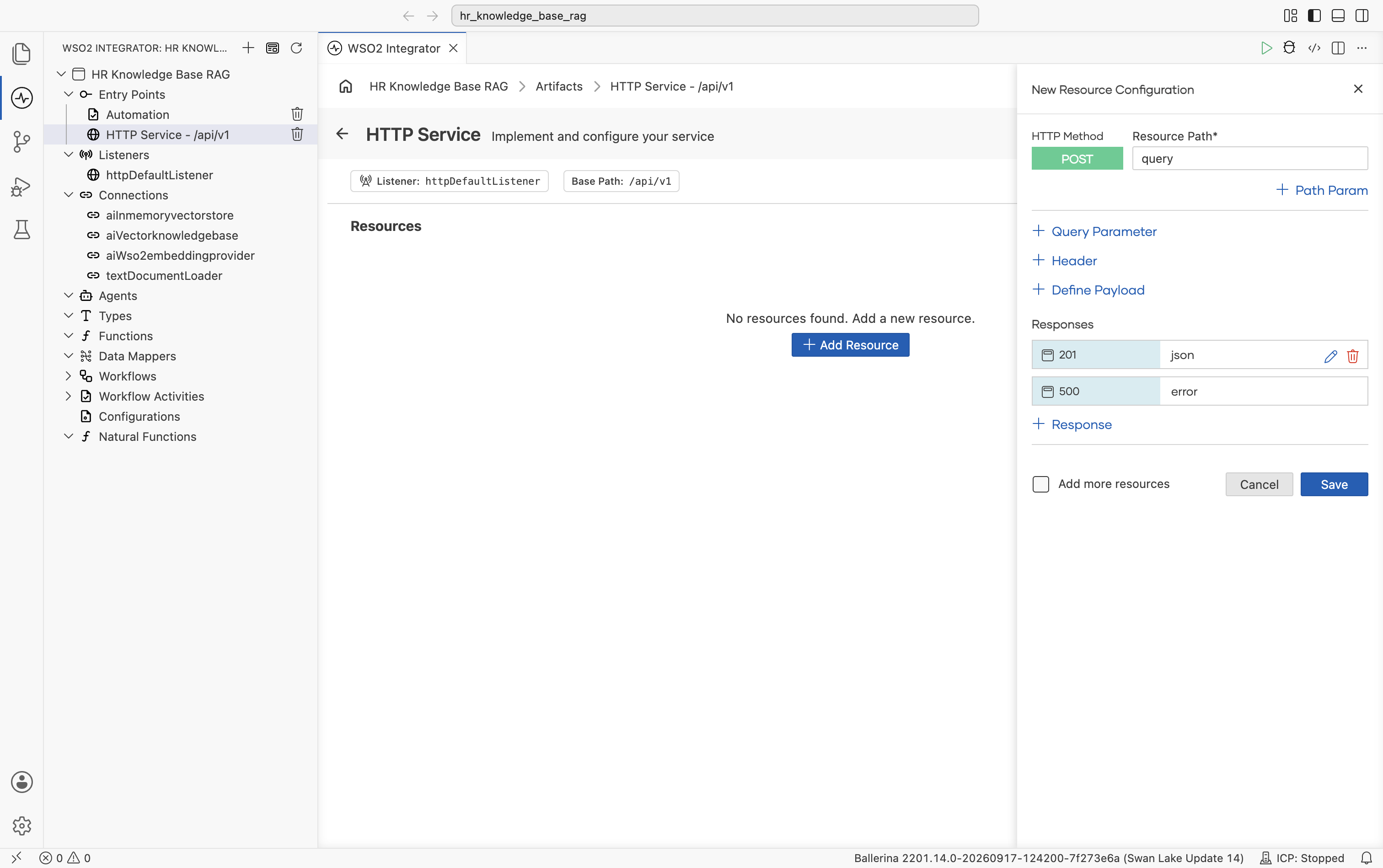Refresh the project explorer
The image size is (1383, 868).
[296, 48]
